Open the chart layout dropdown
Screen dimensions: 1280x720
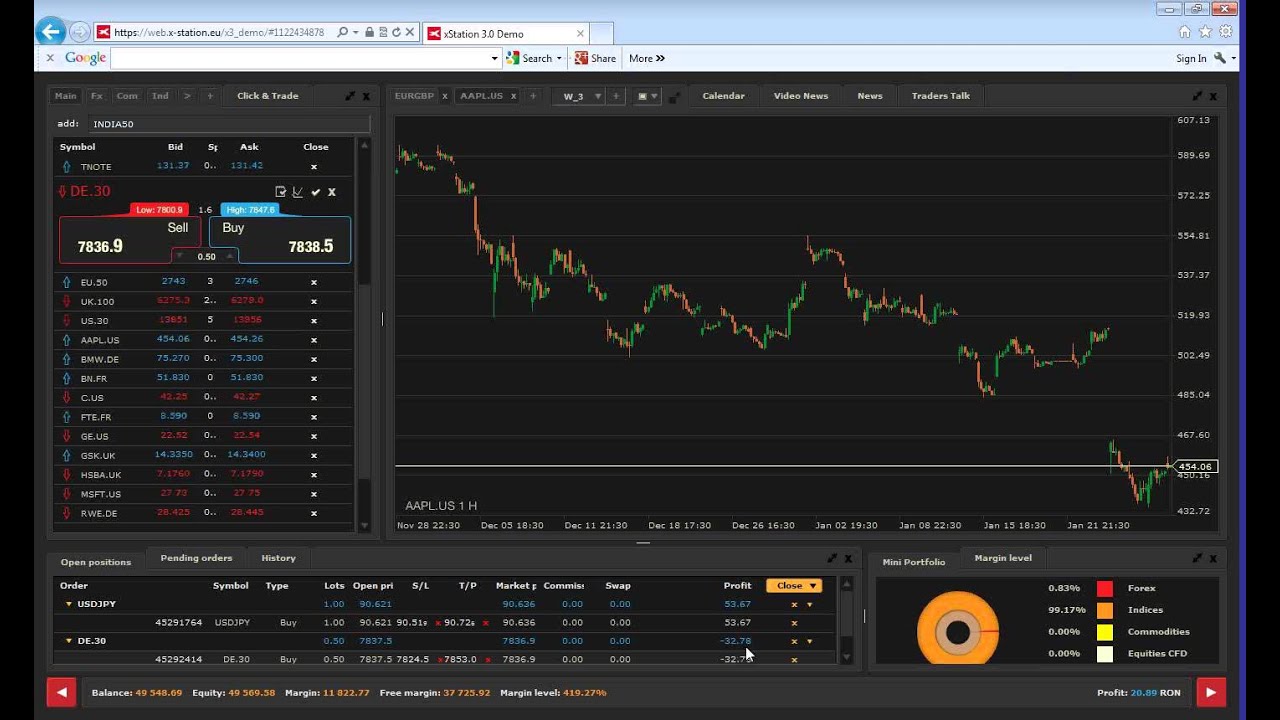tap(648, 96)
